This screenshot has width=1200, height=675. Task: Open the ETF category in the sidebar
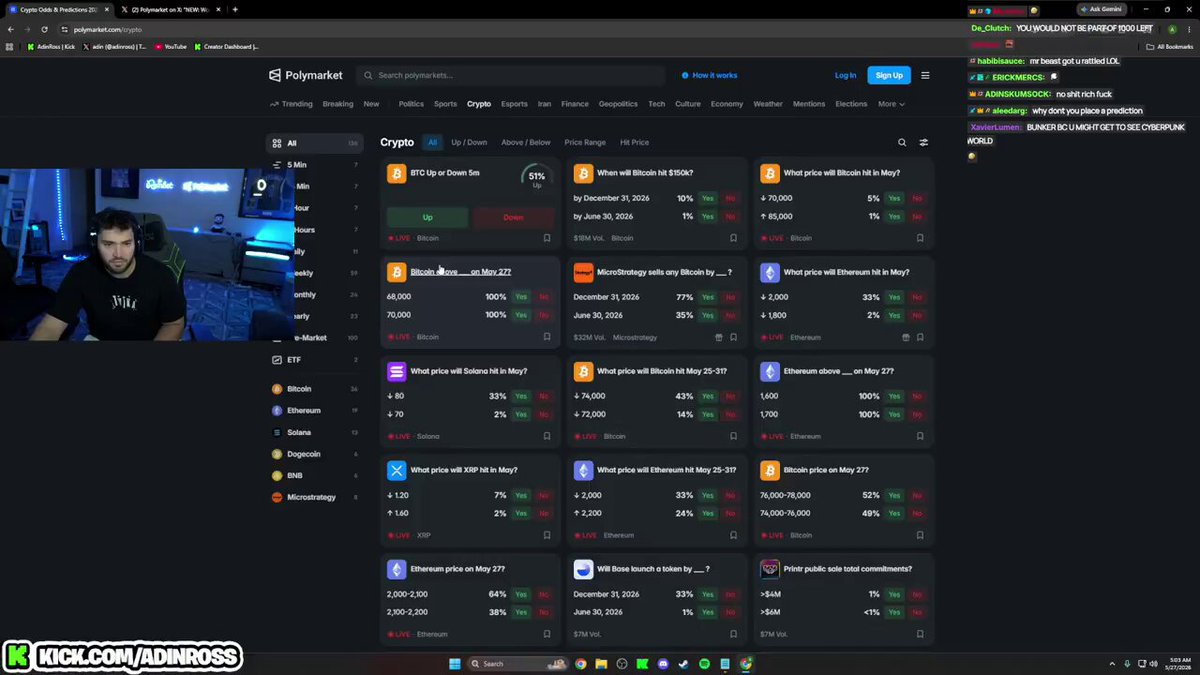click(x=315, y=359)
